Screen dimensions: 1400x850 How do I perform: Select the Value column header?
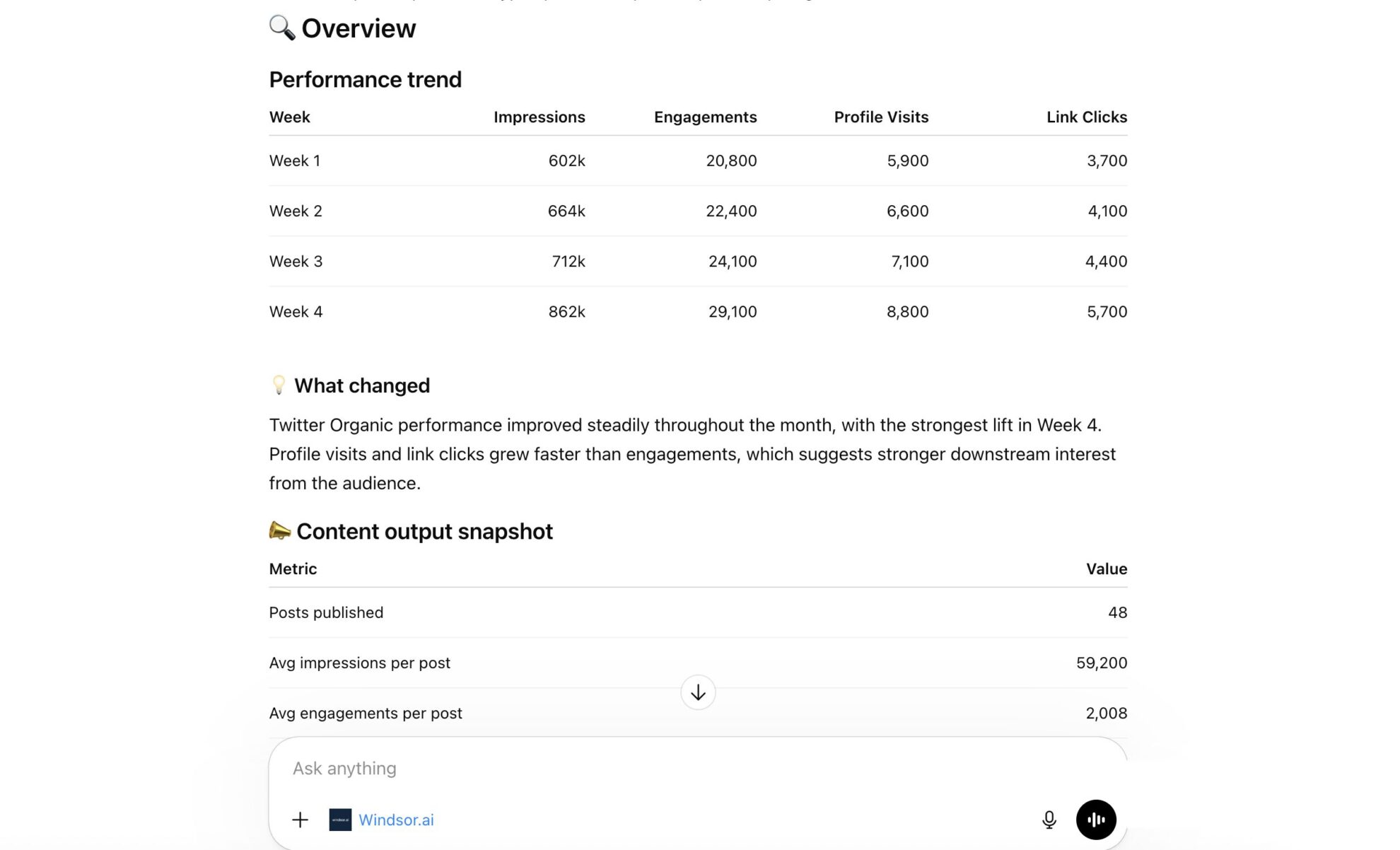1107,569
